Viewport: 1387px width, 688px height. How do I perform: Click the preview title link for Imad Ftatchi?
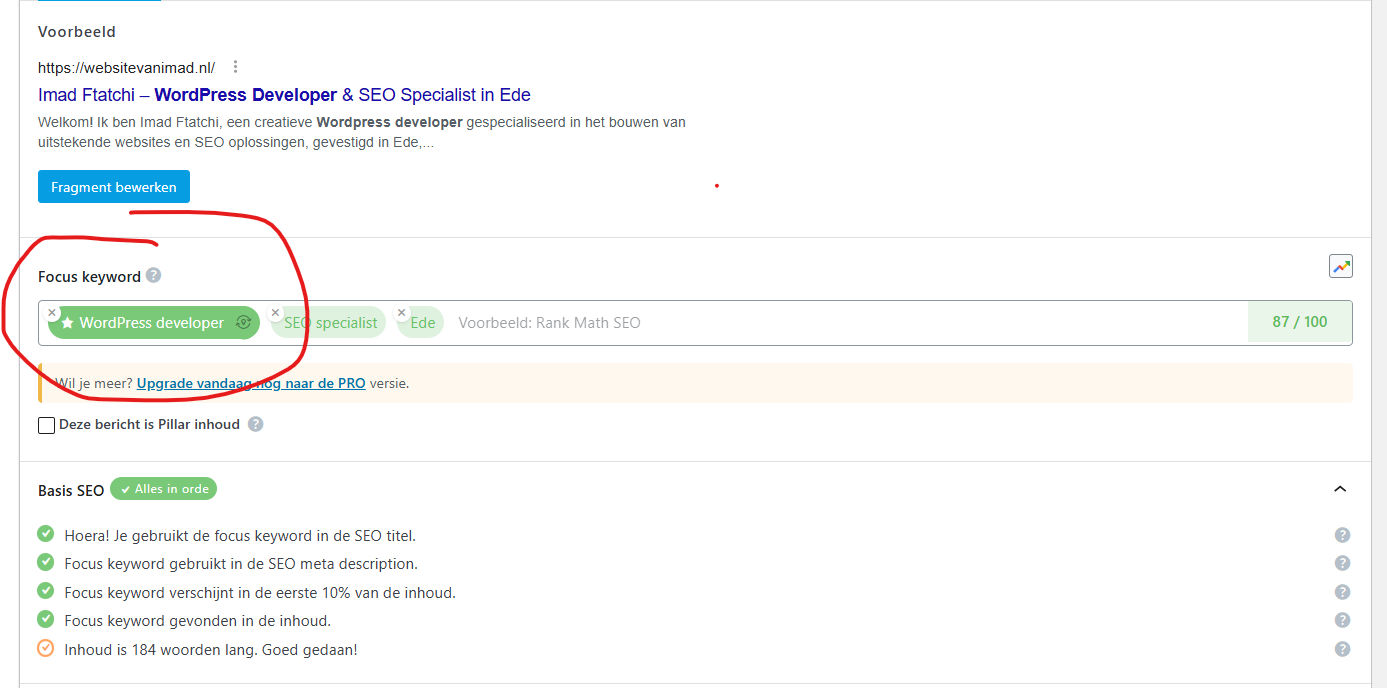pos(284,95)
